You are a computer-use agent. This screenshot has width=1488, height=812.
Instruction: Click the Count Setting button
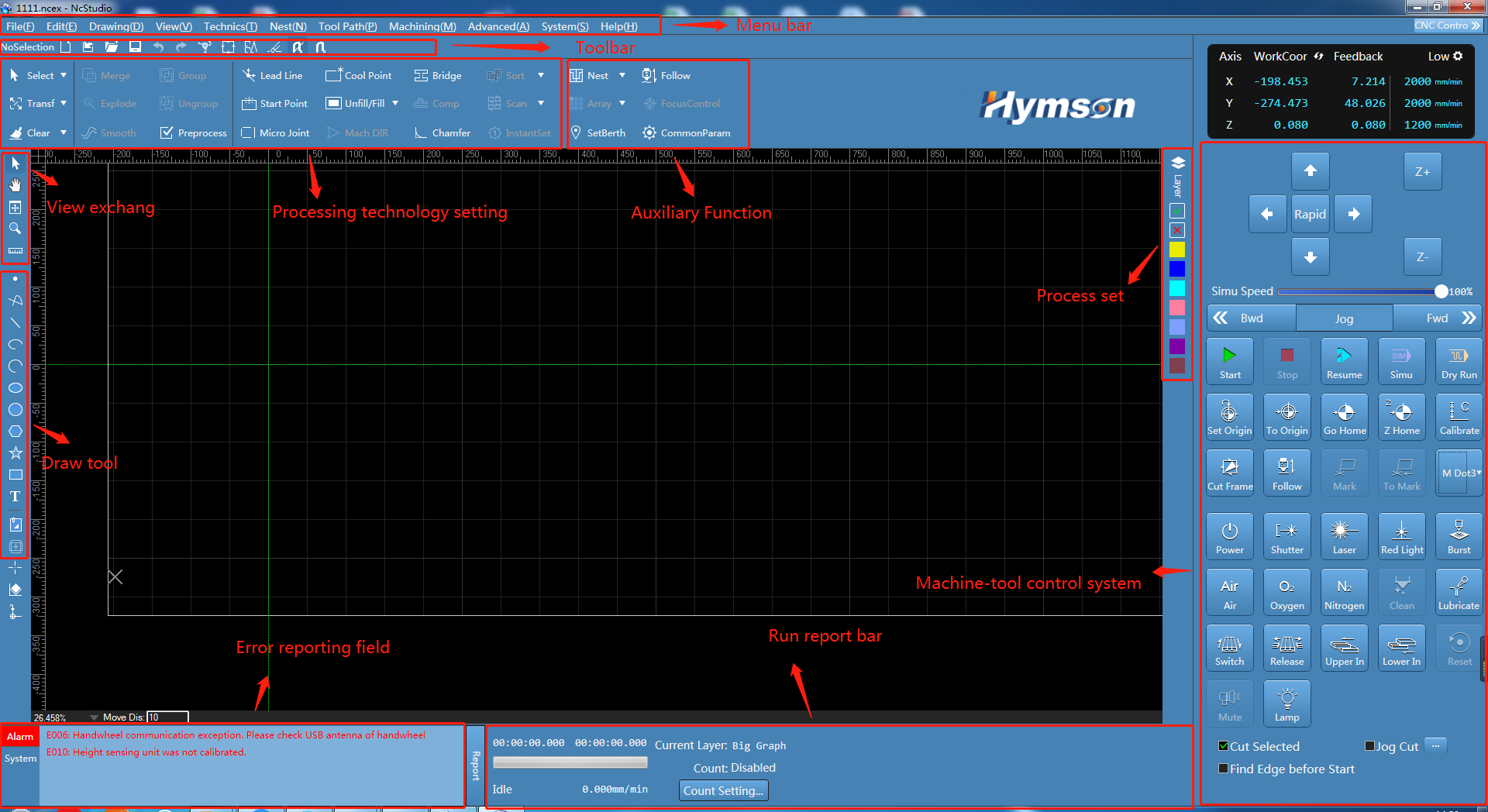(723, 790)
